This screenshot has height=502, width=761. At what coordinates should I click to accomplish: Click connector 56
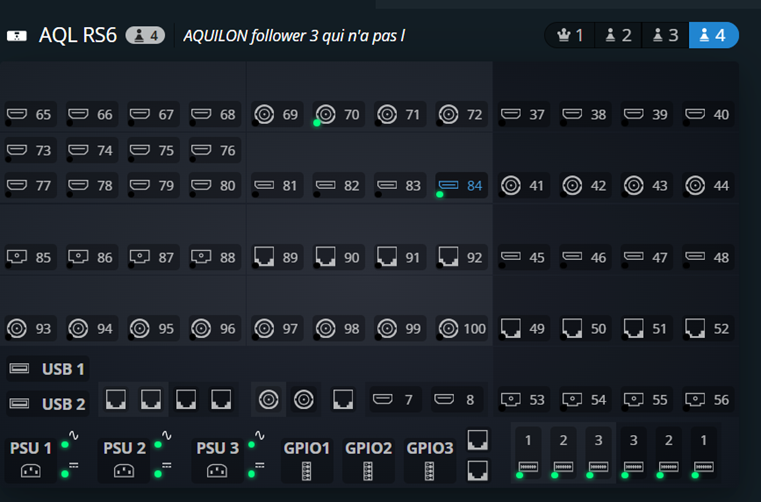pos(707,400)
